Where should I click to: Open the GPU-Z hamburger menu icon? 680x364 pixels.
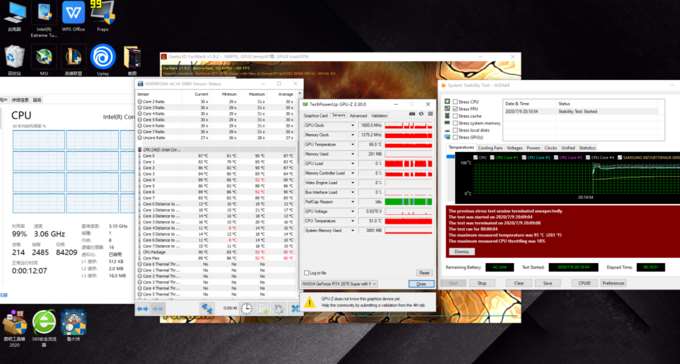(x=430, y=114)
